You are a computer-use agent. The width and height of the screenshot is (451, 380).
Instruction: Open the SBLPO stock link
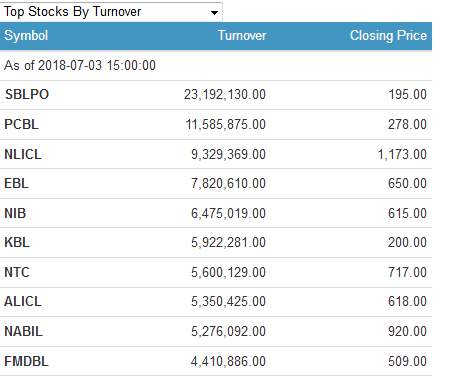(x=27, y=94)
